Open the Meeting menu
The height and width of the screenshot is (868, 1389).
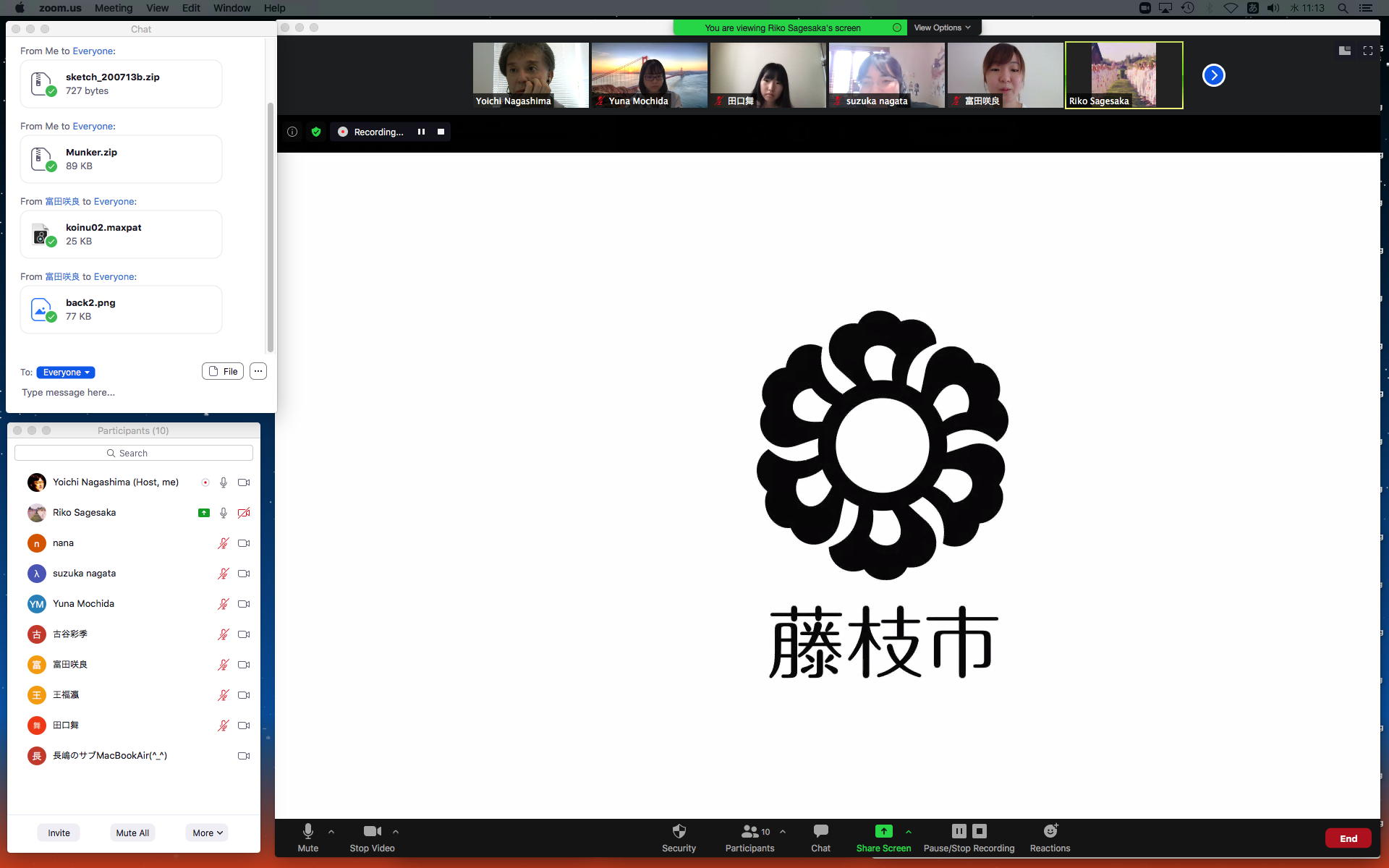click(x=114, y=8)
